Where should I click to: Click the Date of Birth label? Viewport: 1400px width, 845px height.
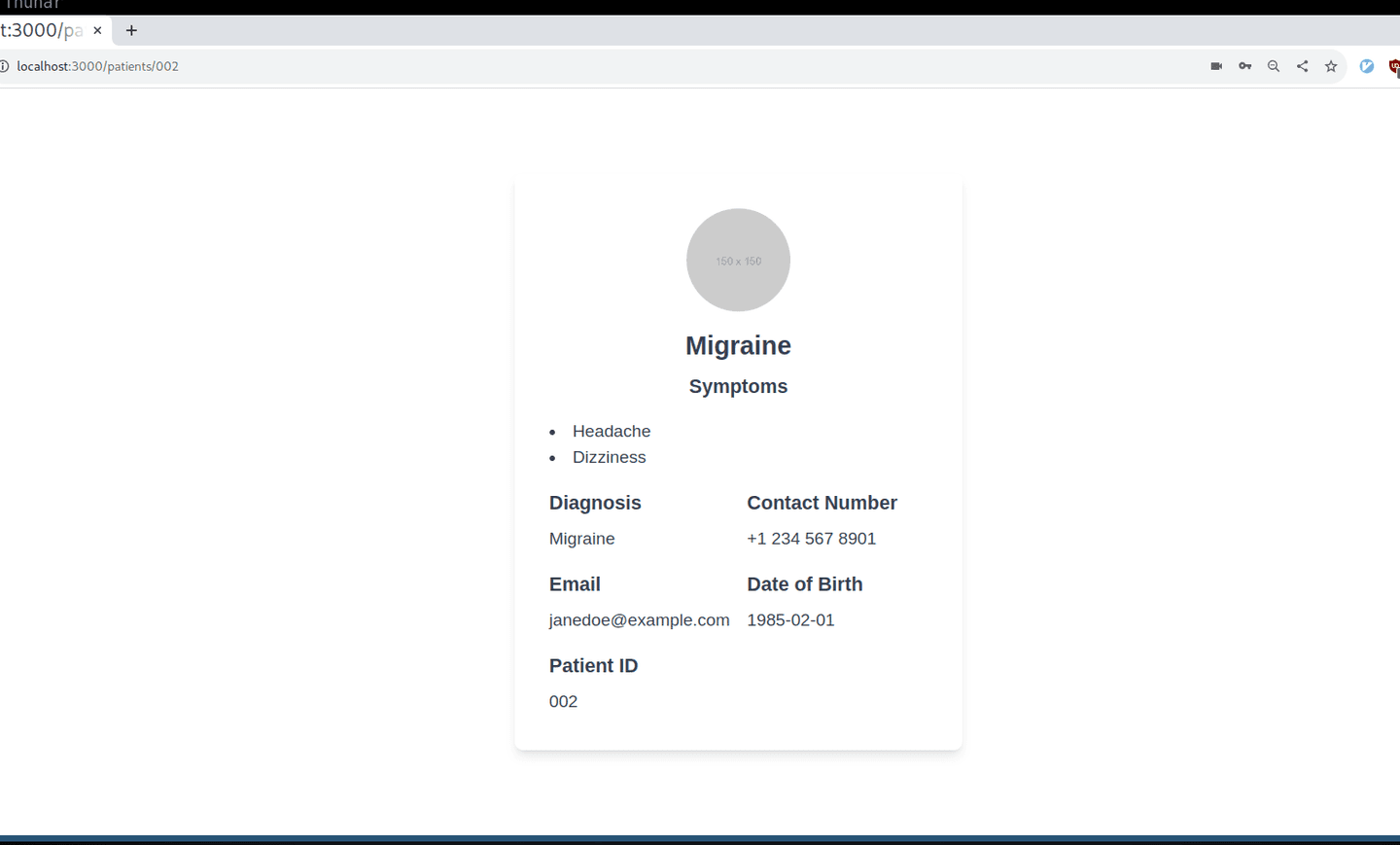click(x=804, y=584)
